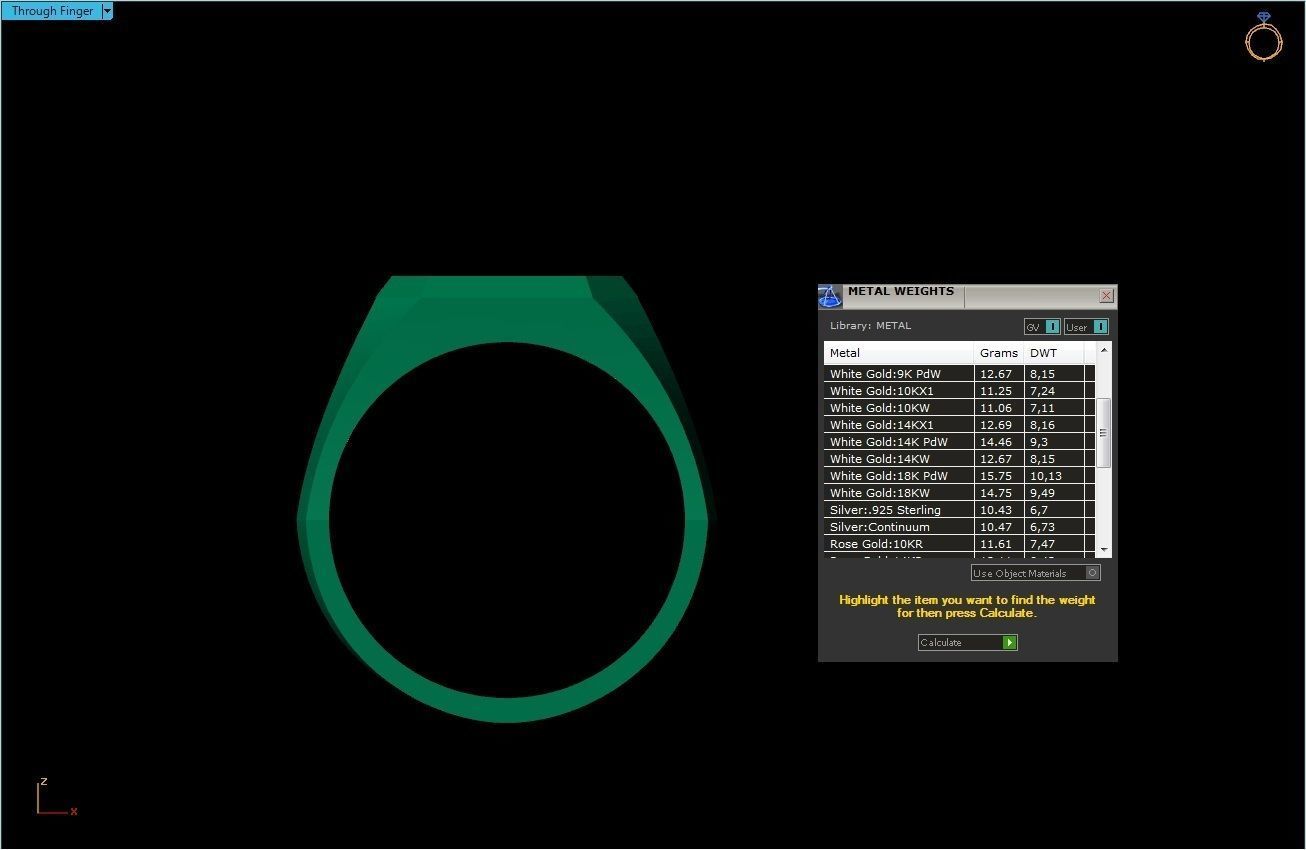
Task: Click the 10.43 grams value
Action: coord(996,510)
